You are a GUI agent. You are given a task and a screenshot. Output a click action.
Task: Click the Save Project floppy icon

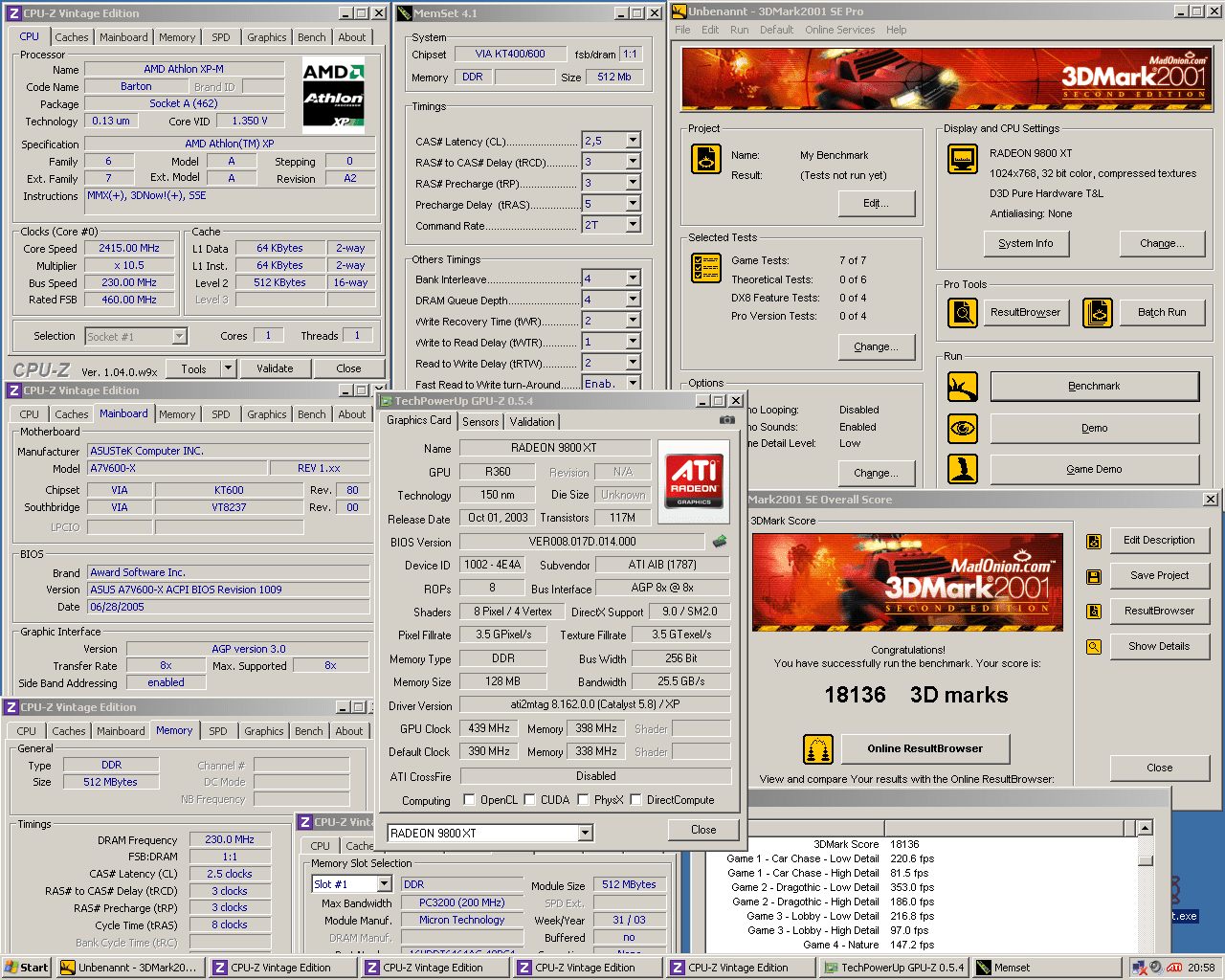1094,576
